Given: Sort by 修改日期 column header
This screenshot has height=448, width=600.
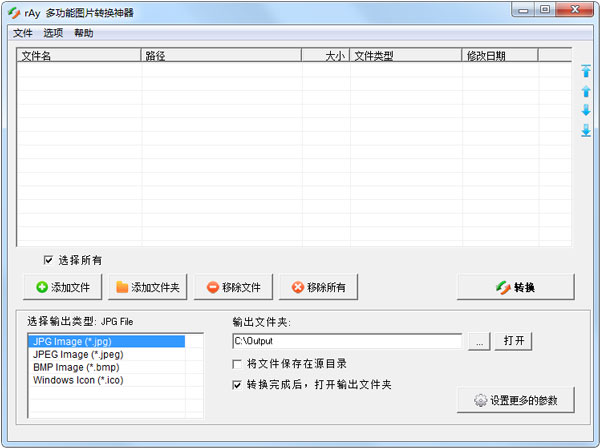Looking at the screenshot, I should [x=500, y=55].
